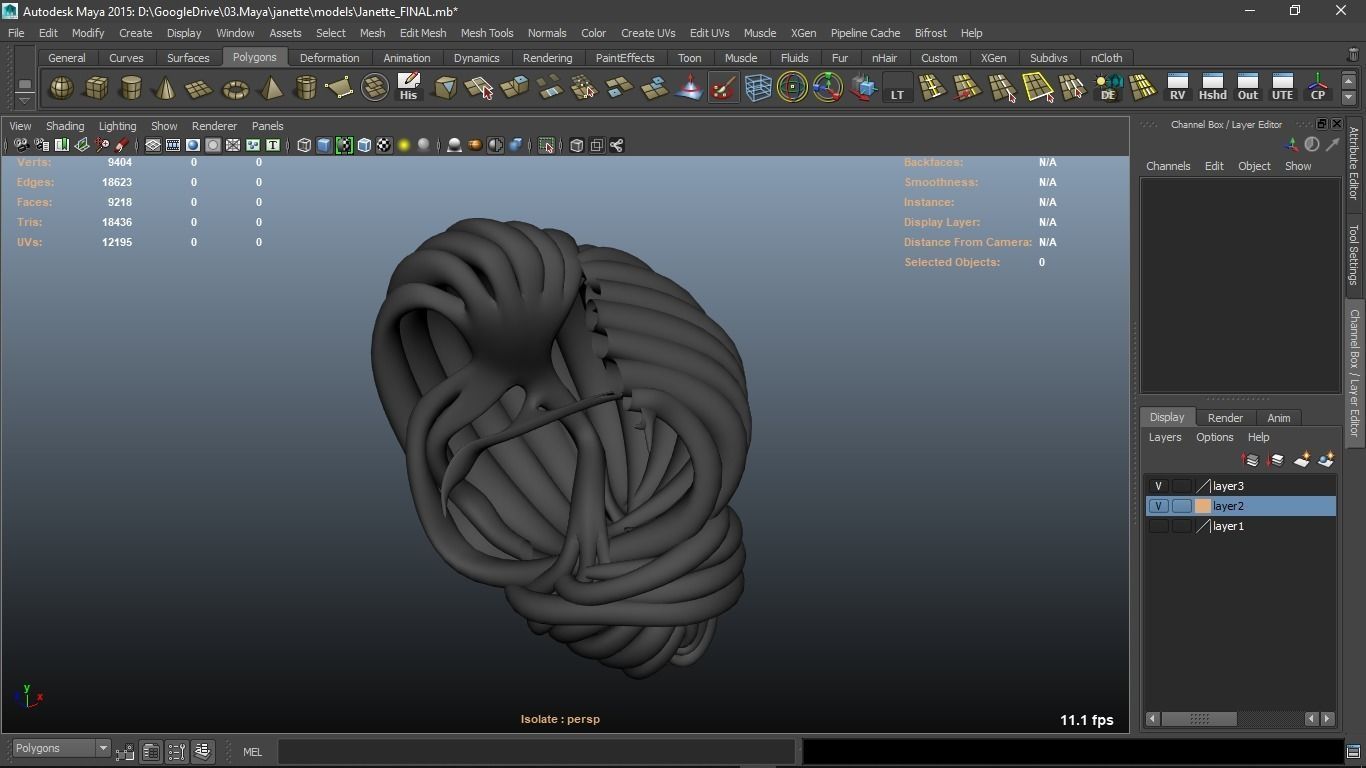
Task: Switch to the Rendering shelf tab
Action: (547, 58)
